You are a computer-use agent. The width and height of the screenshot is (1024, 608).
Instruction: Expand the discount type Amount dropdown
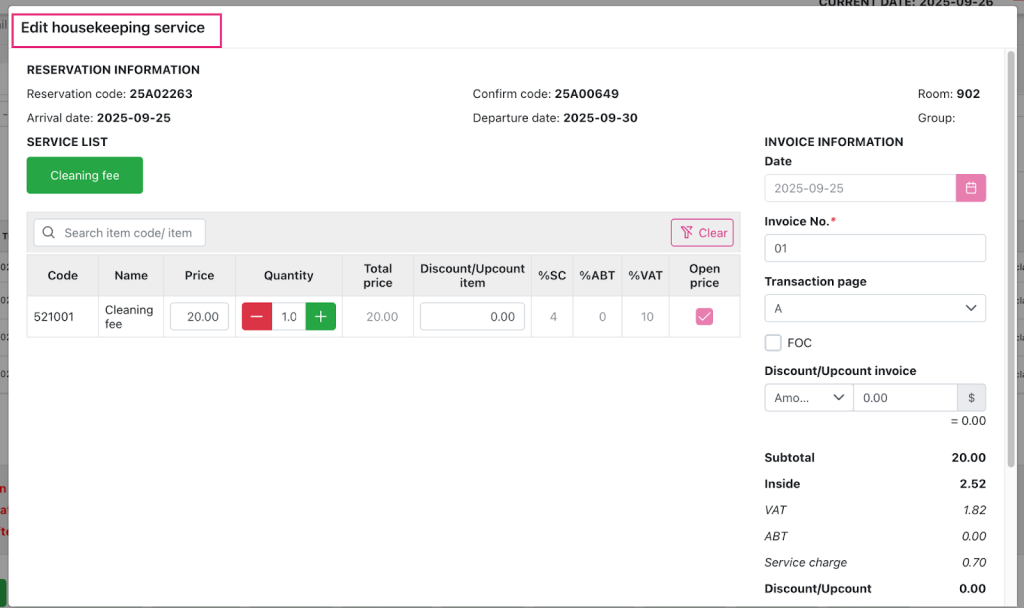pyautogui.click(x=808, y=398)
